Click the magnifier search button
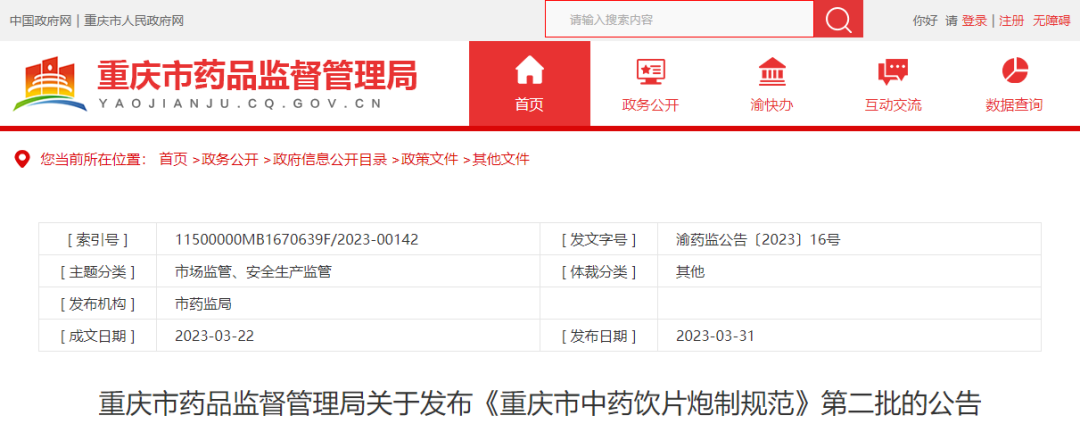Image resolution: width=1080 pixels, height=432 pixels. point(838,19)
